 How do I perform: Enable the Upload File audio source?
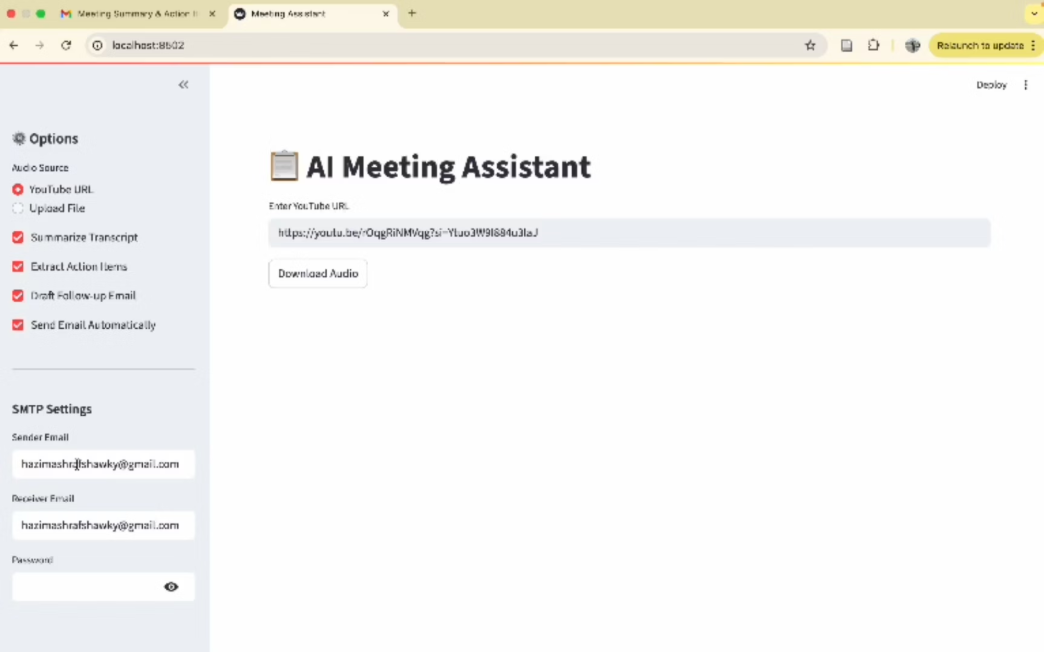(x=17, y=208)
